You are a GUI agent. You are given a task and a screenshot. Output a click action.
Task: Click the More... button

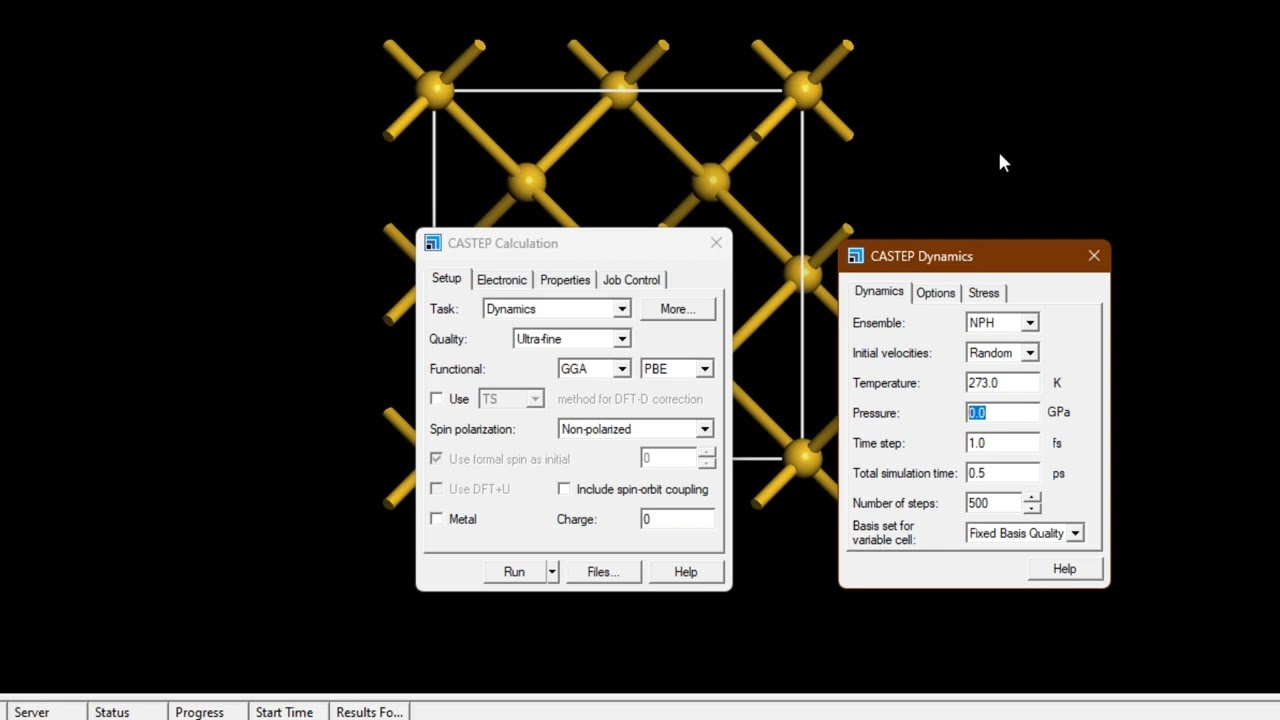click(677, 309)
